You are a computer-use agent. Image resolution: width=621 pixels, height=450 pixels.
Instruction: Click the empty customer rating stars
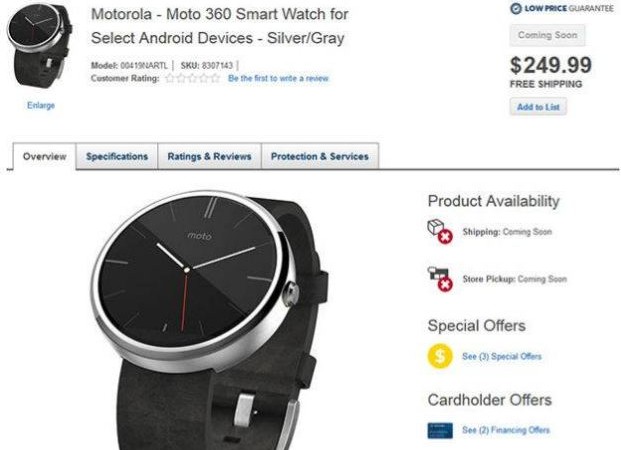(192, 78)
